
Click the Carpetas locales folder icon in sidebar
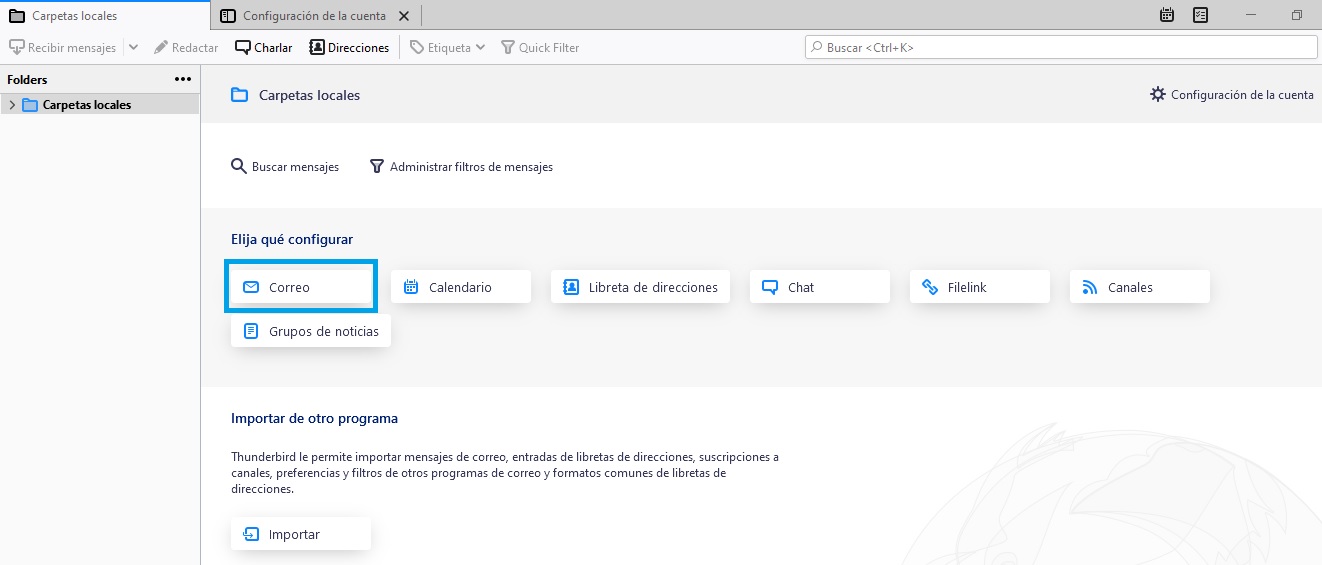point(30,104)
